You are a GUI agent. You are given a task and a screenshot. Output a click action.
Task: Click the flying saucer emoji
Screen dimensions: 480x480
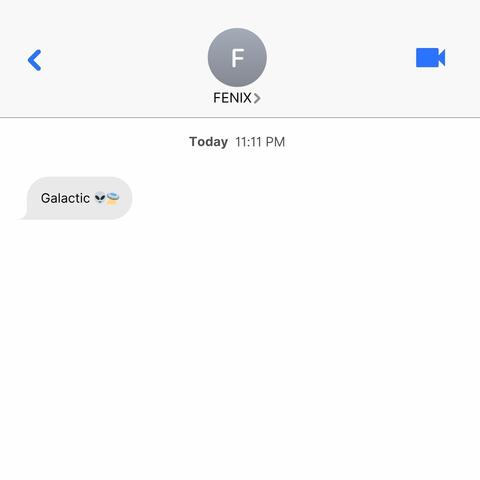click(113, 198)
